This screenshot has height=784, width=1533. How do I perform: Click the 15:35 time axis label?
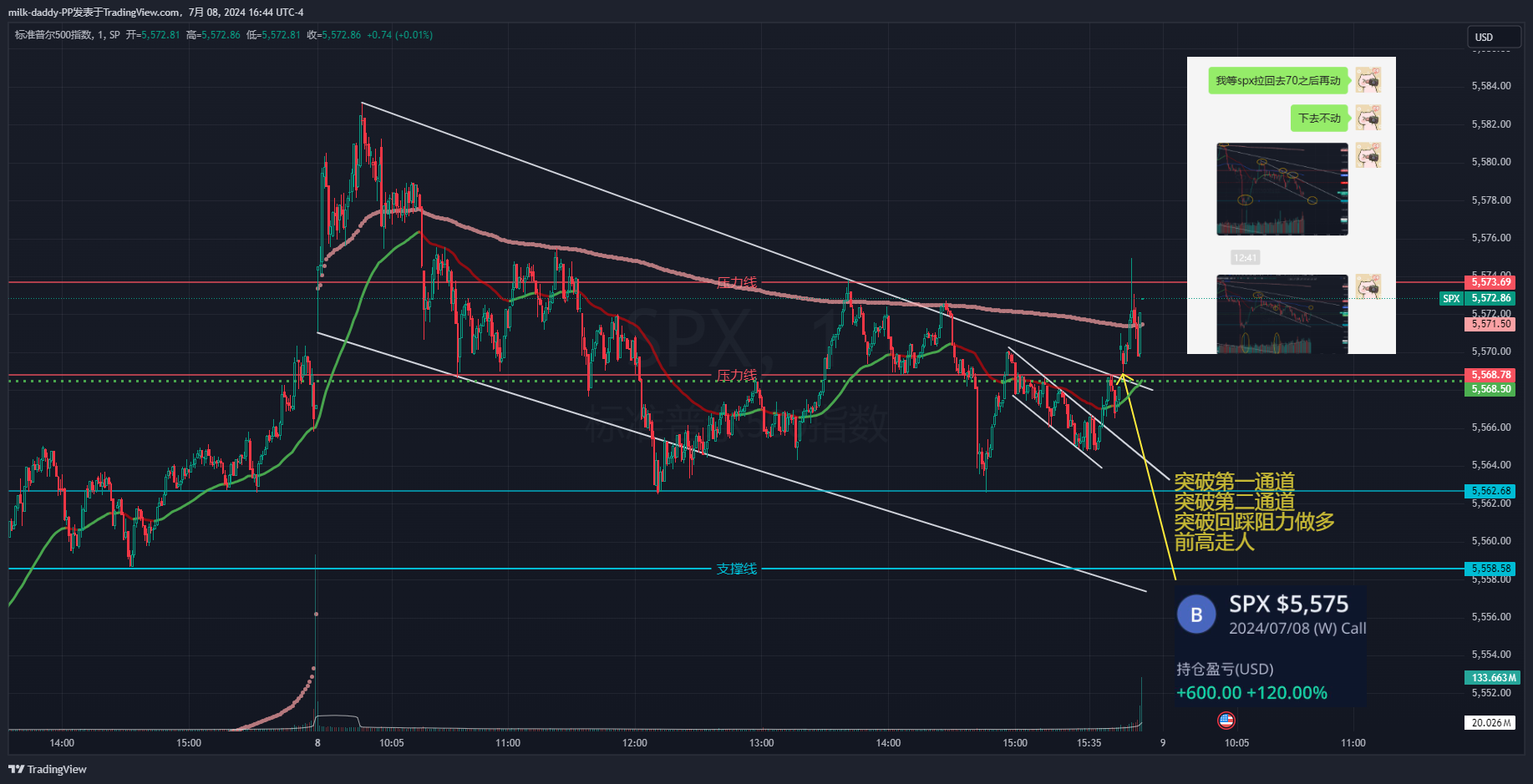click(1089, 742)
